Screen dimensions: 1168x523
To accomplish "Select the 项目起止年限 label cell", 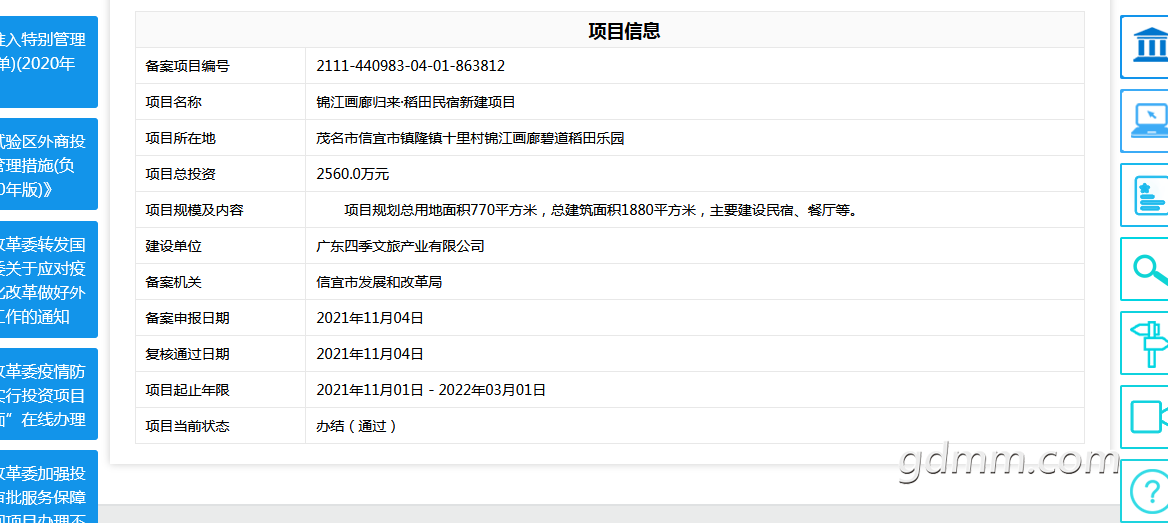I will pyautogui.click(x=220, y=390).
